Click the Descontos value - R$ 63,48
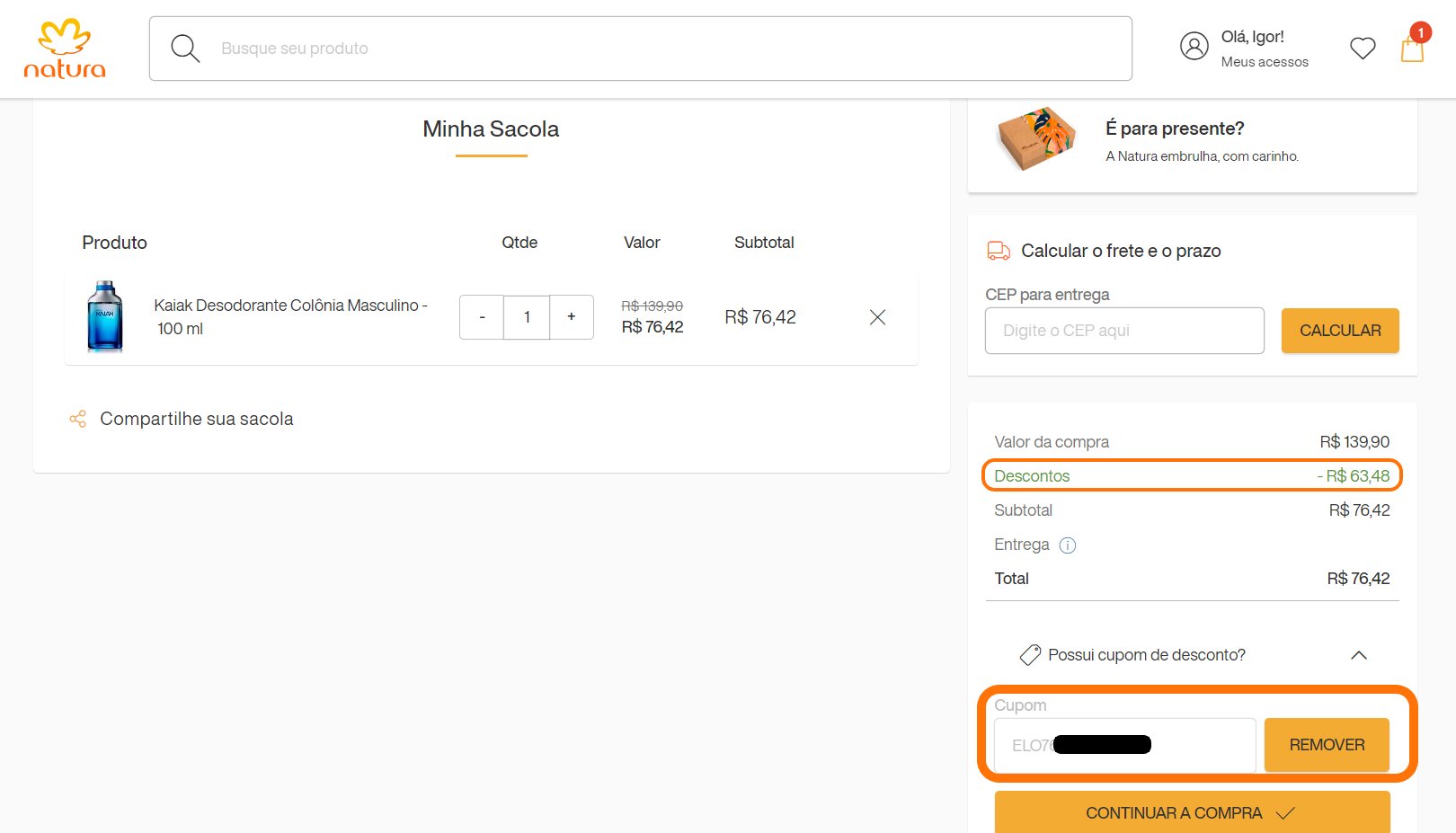 tap(1353, 476)
